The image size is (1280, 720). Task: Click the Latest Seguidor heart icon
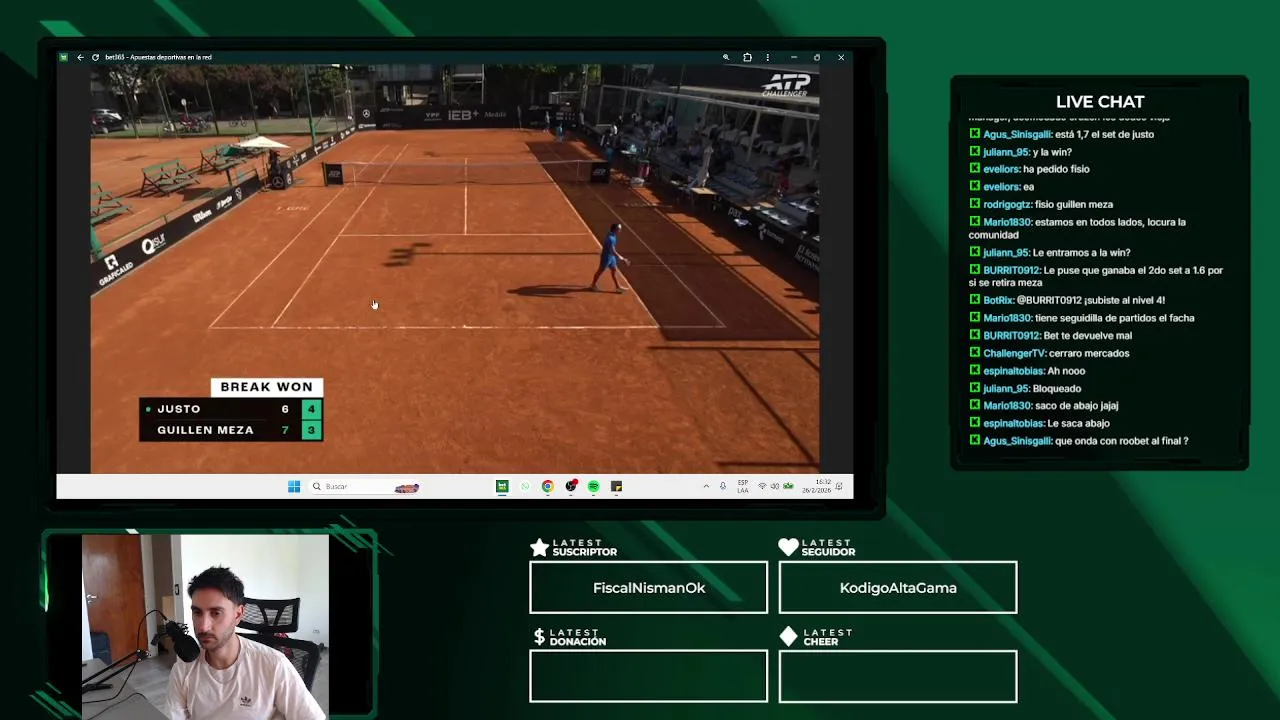788,547
